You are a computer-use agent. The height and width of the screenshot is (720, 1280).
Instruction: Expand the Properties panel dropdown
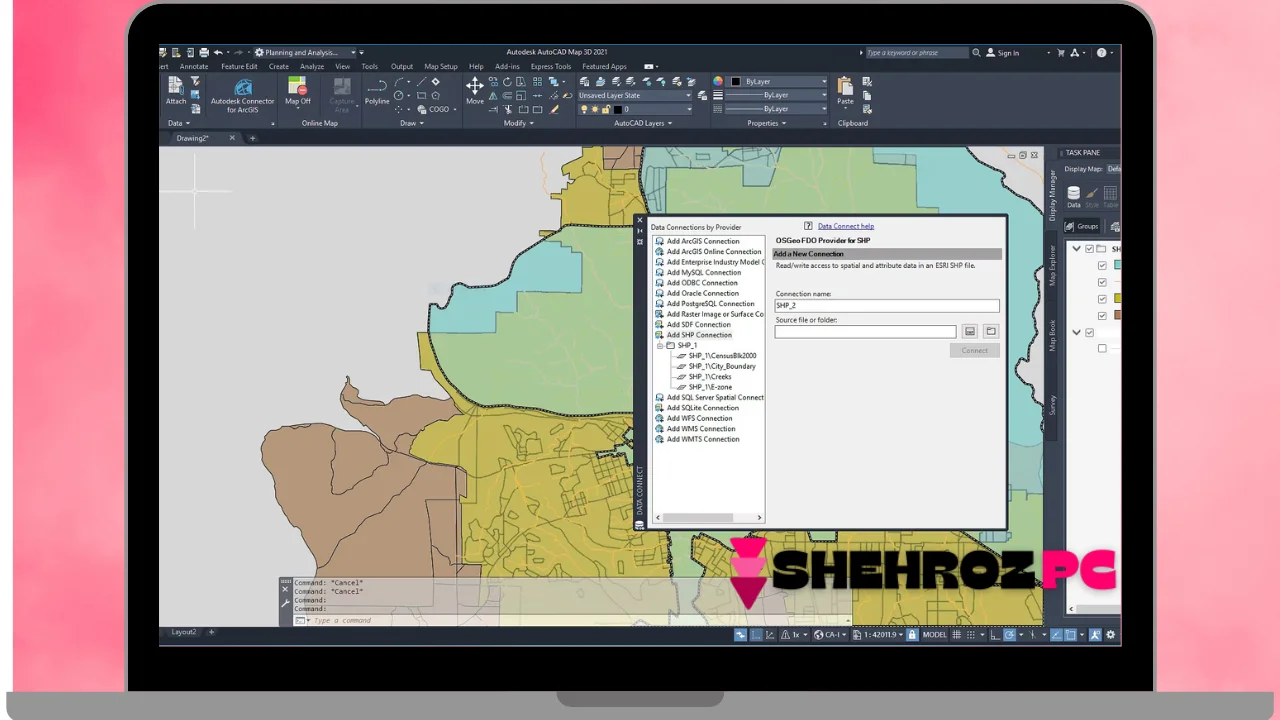pyautogui.click(x=767, y=123)
